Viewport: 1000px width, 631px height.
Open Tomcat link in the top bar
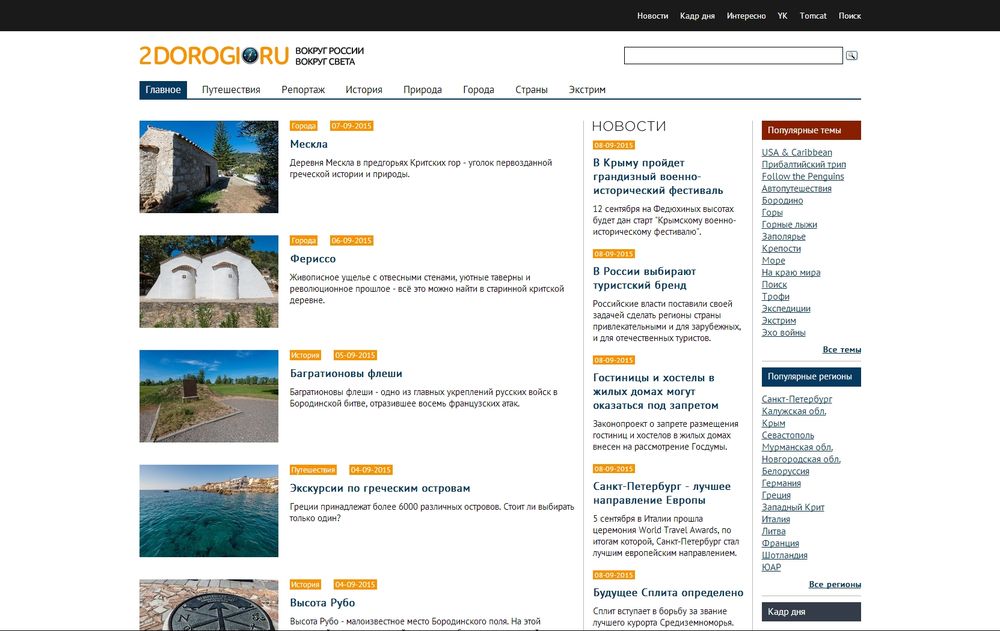click(x=813, y=16)
